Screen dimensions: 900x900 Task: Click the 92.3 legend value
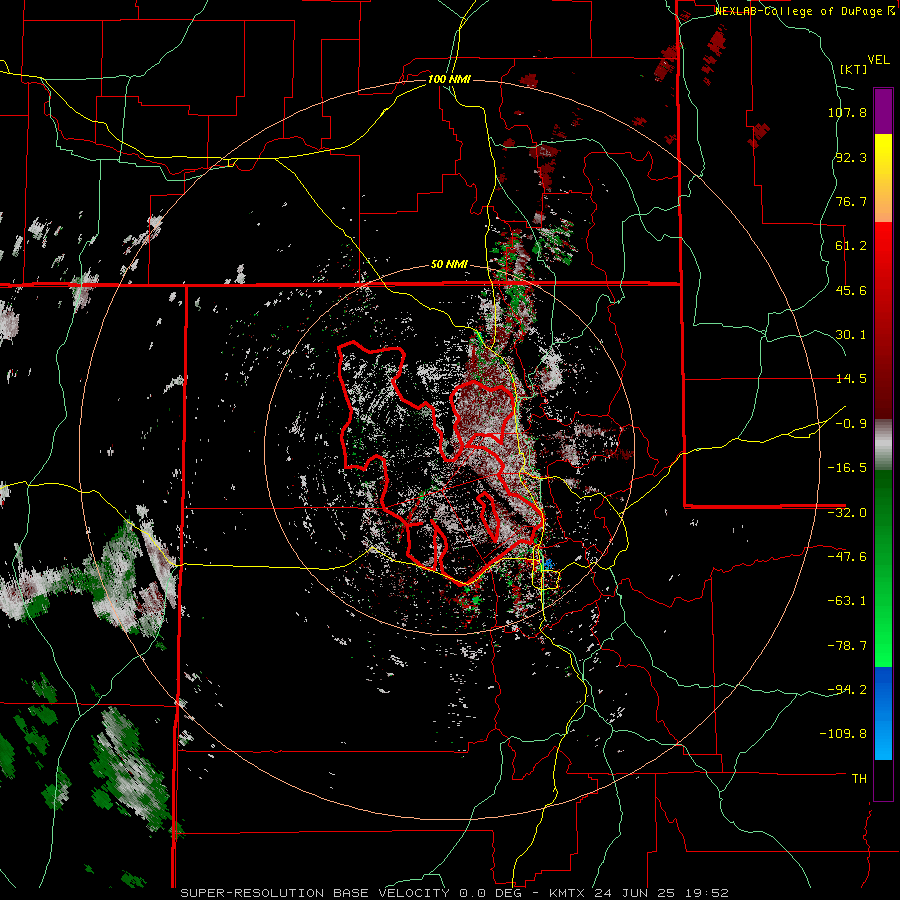coord(851,157)
